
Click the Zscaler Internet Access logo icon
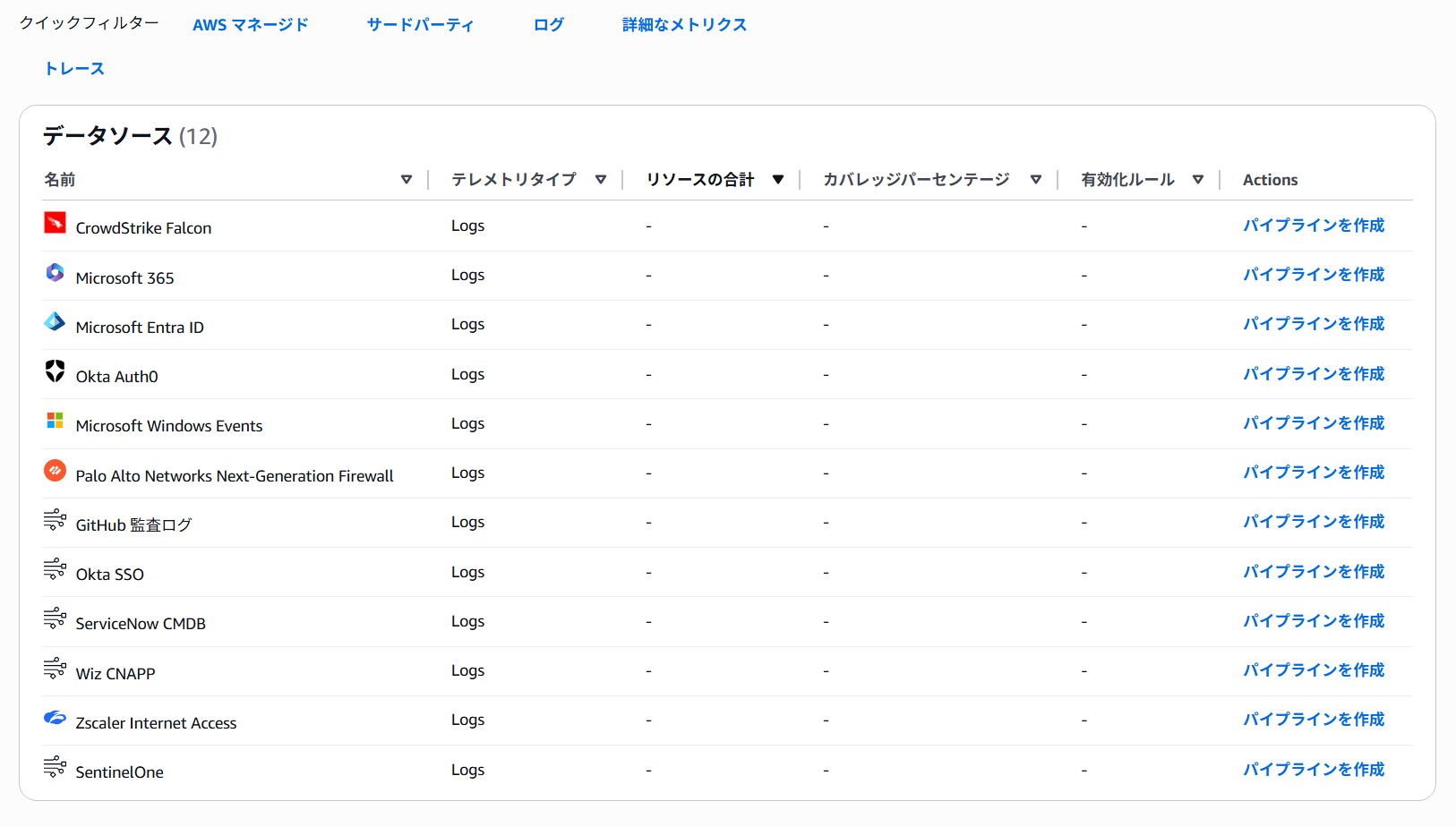click(55, 717)
